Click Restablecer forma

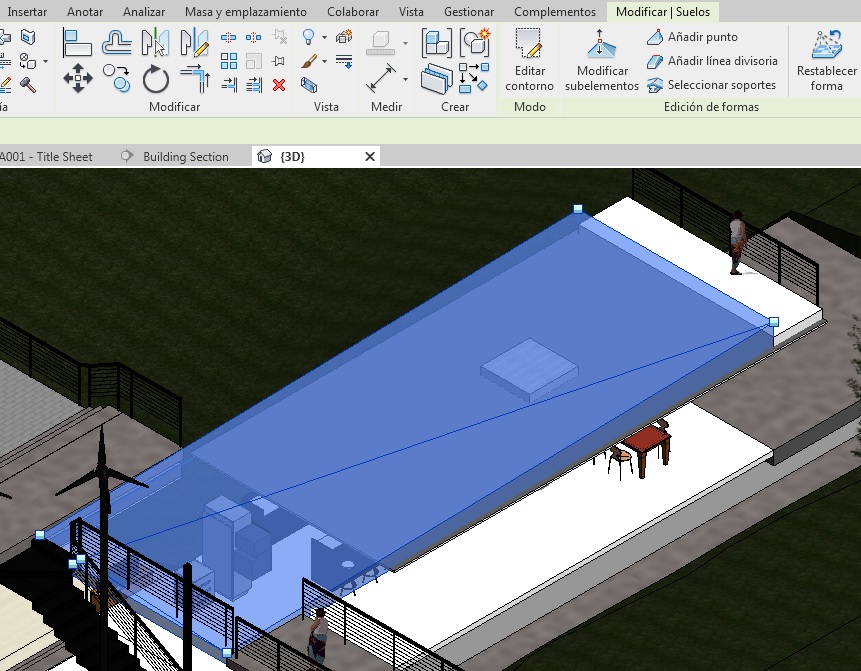point(826,60)
